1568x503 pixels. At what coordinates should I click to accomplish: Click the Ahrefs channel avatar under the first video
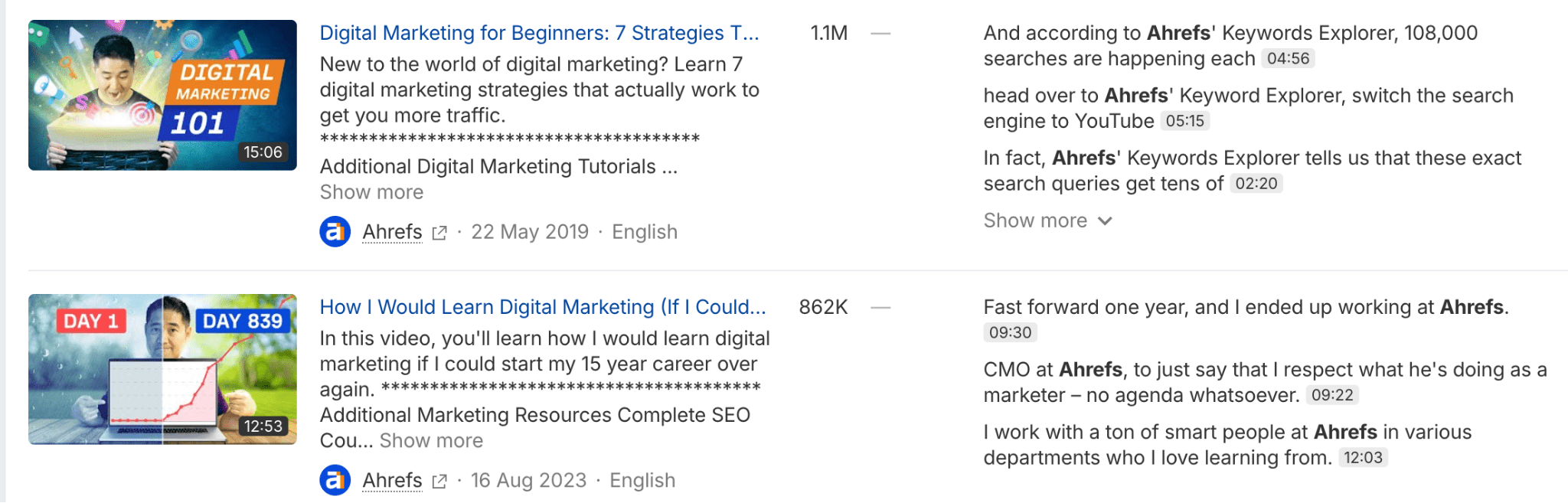[334, 231]
